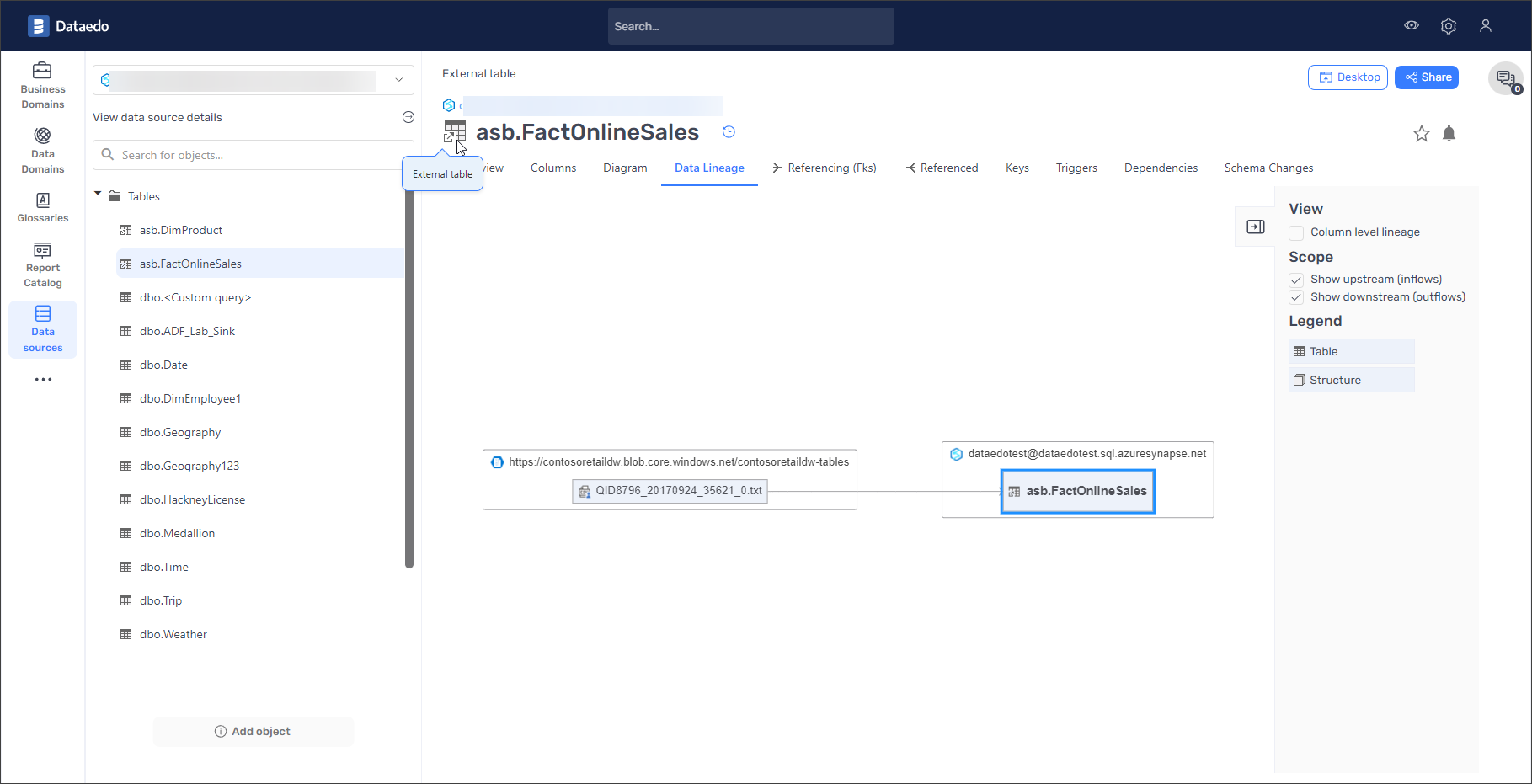
Task: Select the Data Lineage tab
Action: coord(709,168)
